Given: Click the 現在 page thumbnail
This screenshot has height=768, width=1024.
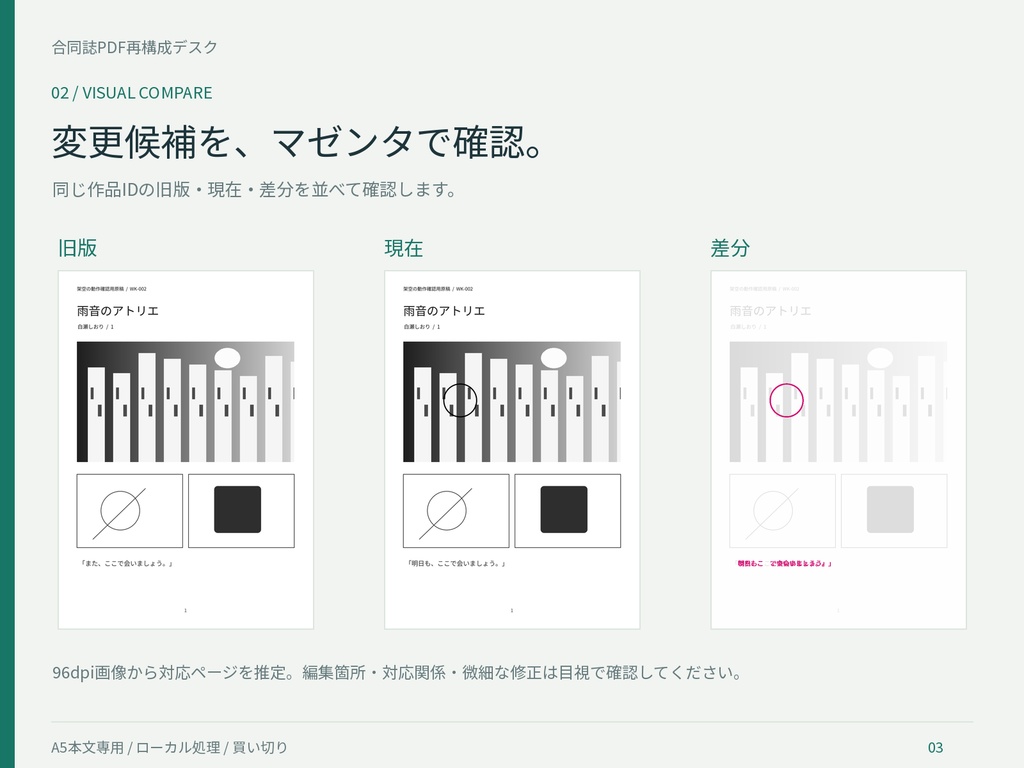Looking at the screenshot, I should [512, 450].
